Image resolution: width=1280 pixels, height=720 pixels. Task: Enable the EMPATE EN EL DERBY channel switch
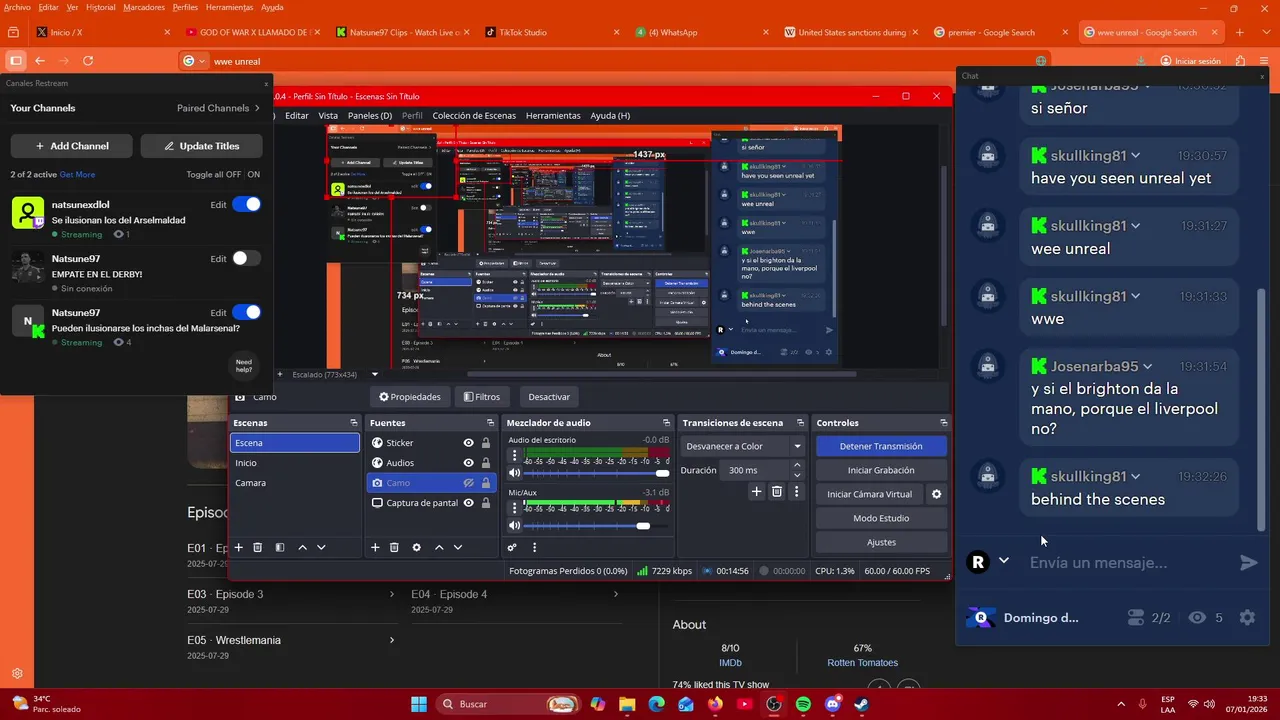246,258
